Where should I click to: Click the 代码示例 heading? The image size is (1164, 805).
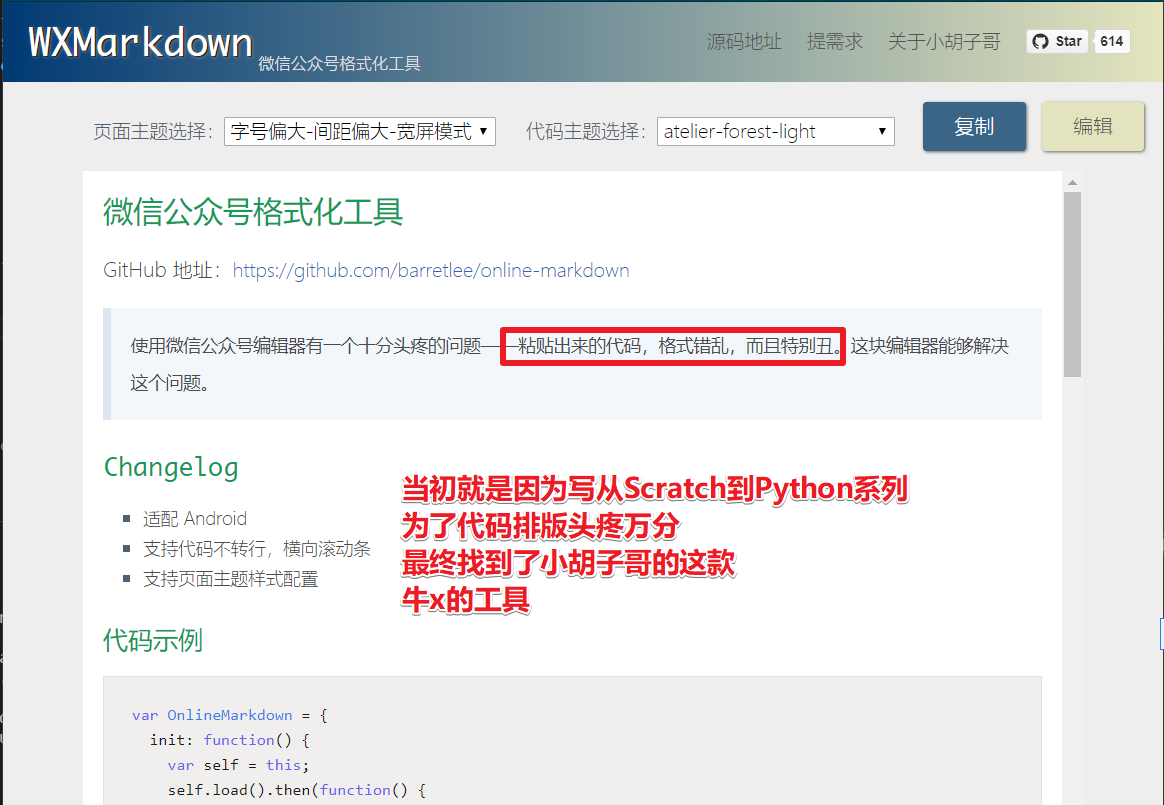tap(153, 640)
